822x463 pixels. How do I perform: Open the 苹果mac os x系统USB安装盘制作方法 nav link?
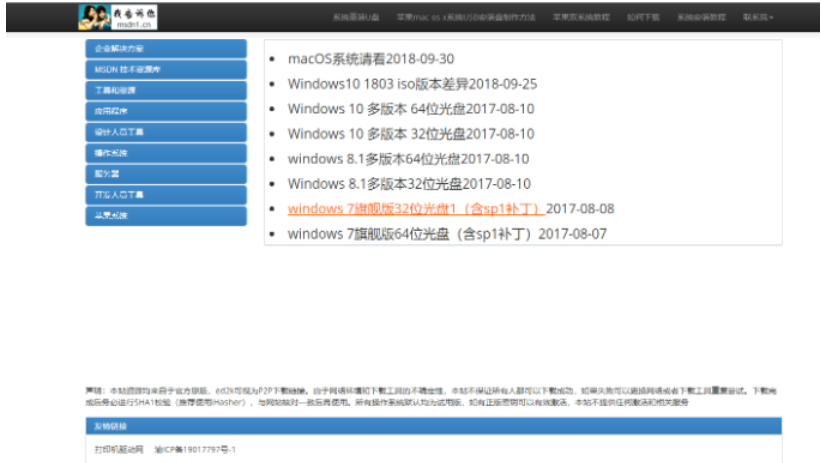point(466,18)
